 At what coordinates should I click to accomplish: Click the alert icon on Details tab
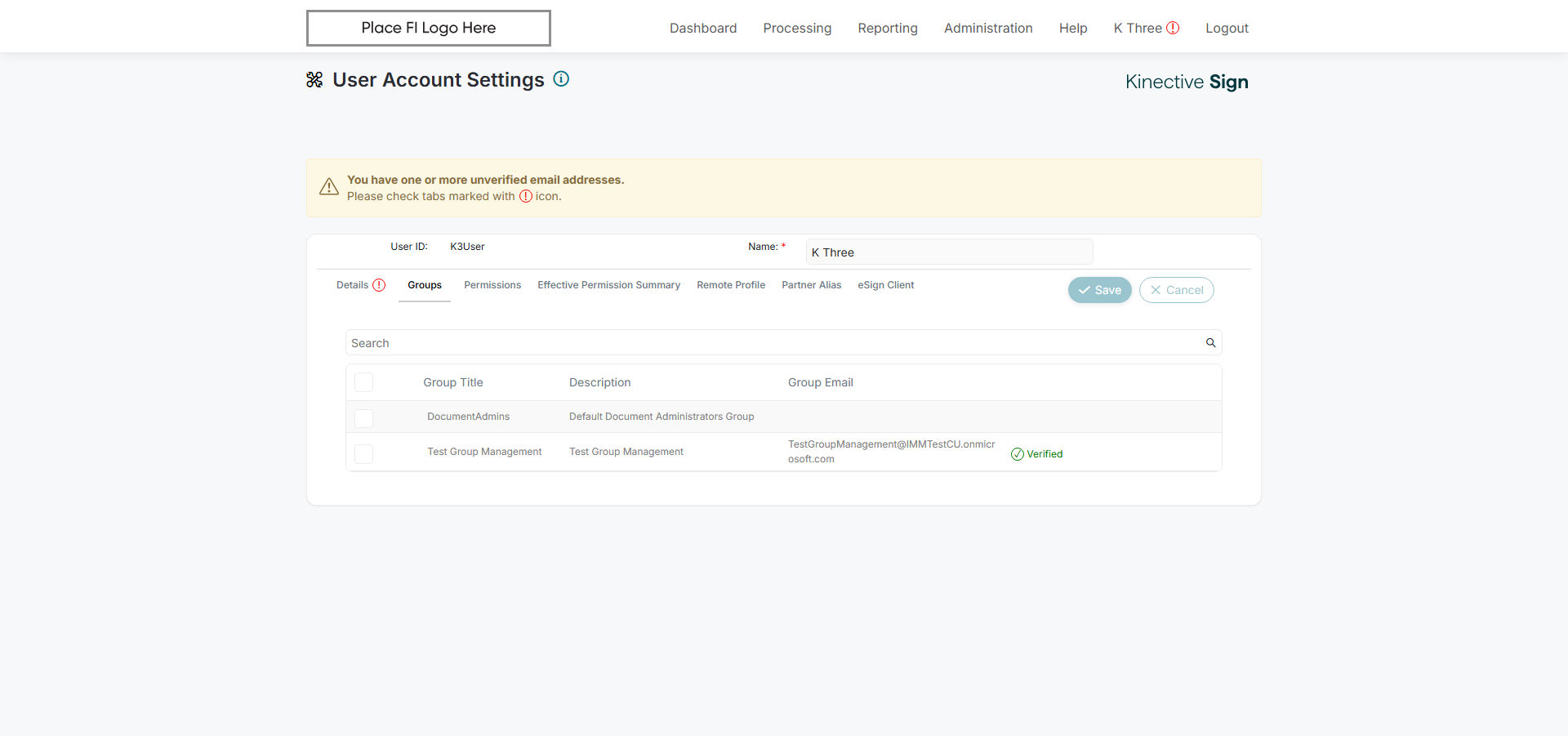379,285
